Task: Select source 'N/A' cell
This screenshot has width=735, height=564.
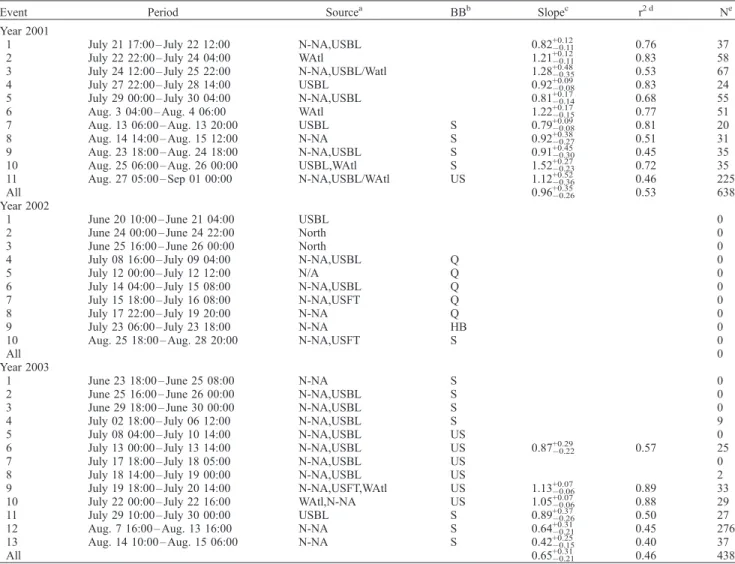Action: pyautogui.click(x=308, y=273)
